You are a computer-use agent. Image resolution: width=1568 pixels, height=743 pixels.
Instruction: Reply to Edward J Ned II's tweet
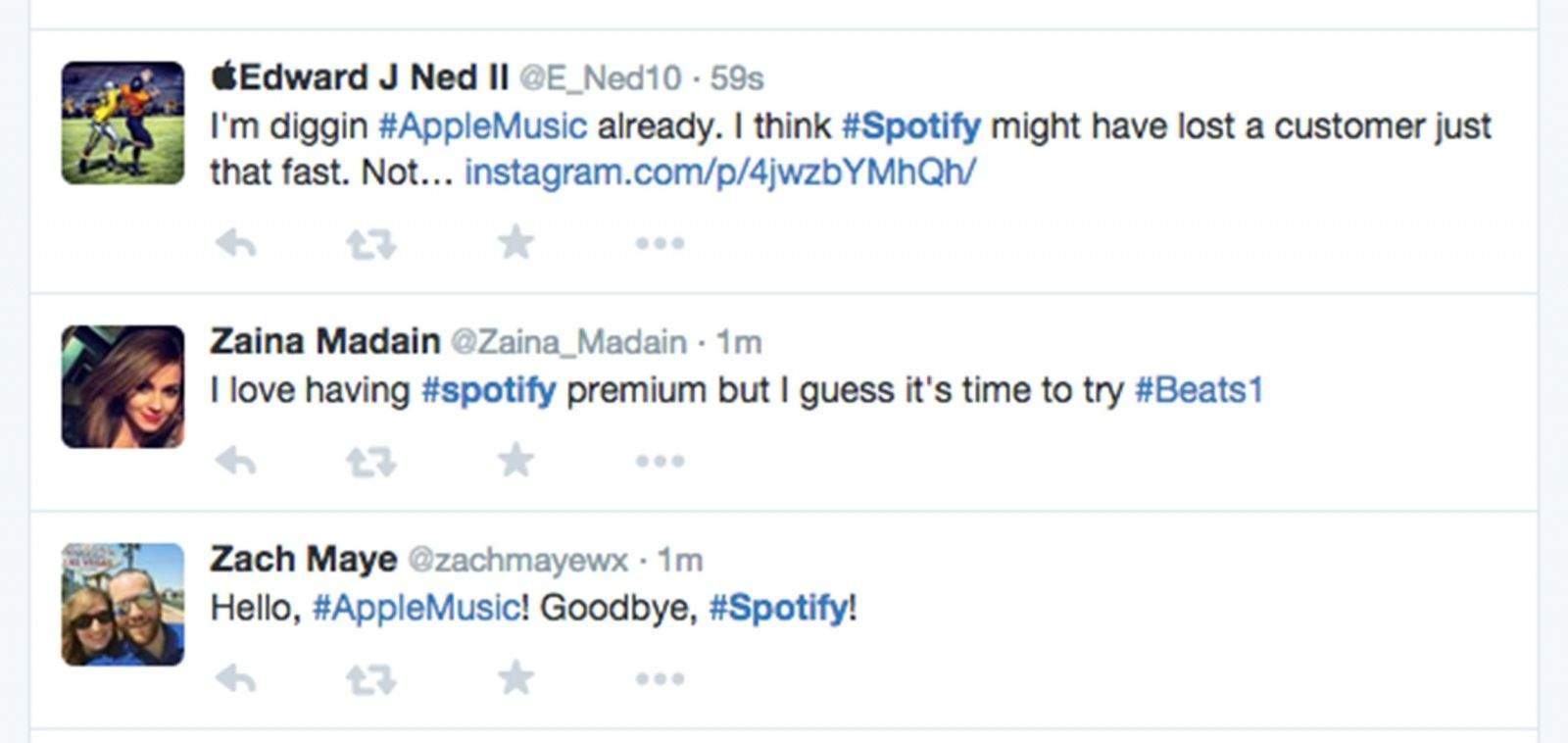coord(236,242)
